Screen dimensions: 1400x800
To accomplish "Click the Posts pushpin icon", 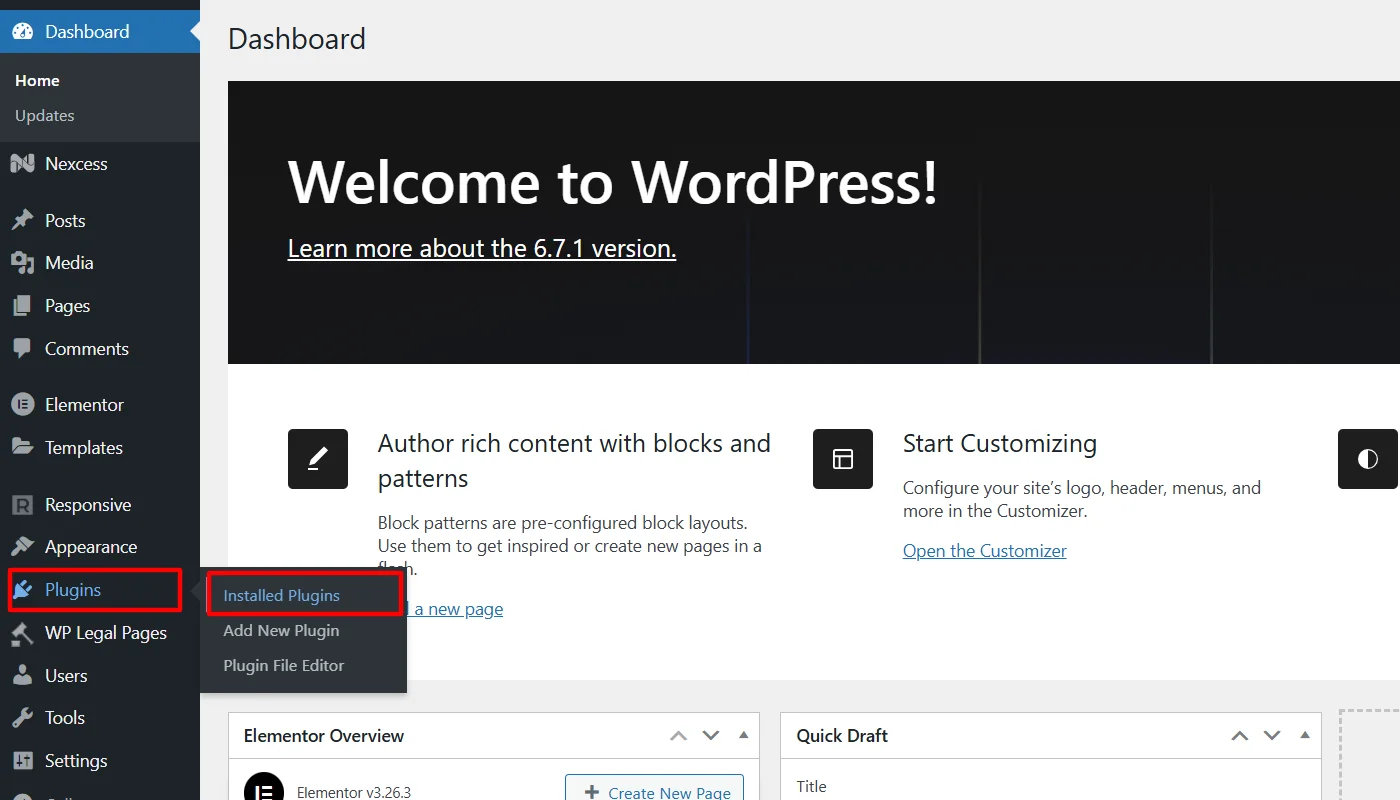I will coord(22,220).
